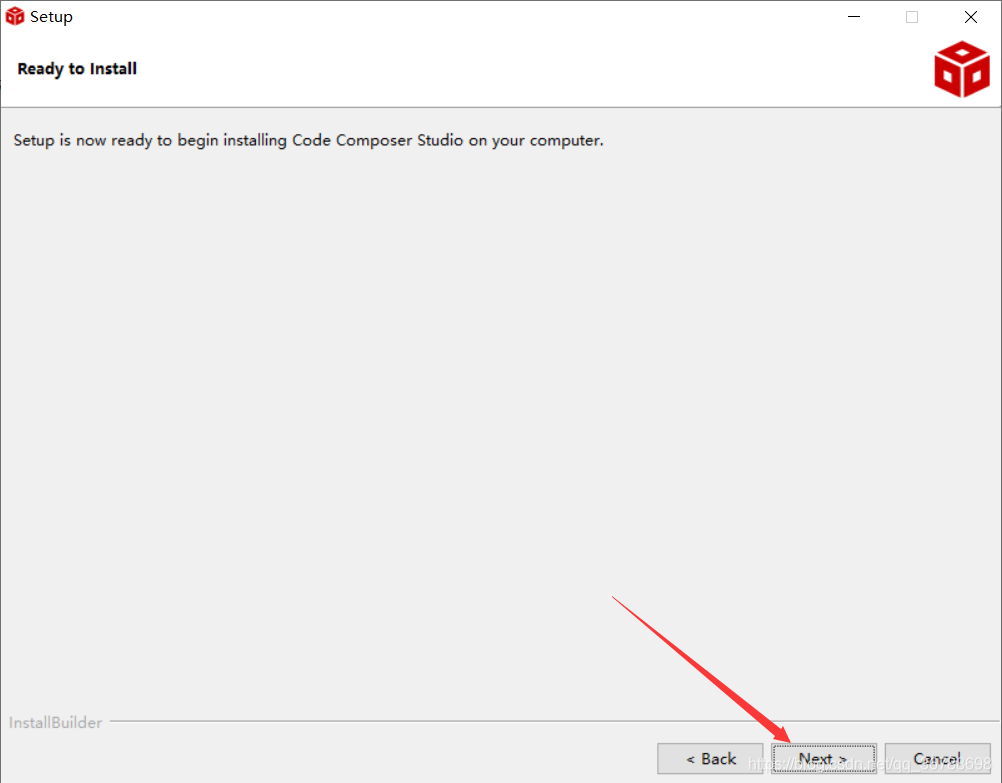Click the InstallBuilder label

tap(56, 722)
